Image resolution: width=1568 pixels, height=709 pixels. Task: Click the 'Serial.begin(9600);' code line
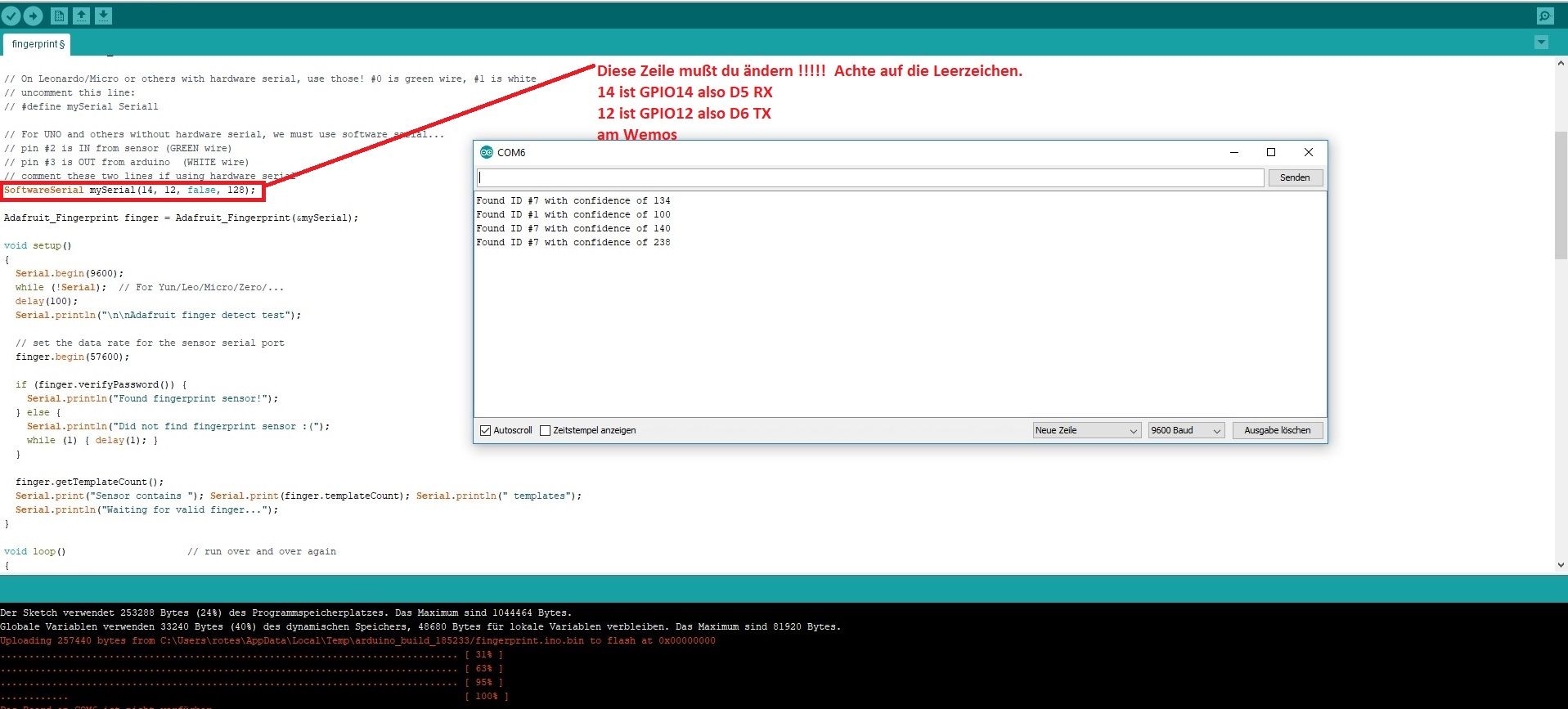(x=70, y=273)
